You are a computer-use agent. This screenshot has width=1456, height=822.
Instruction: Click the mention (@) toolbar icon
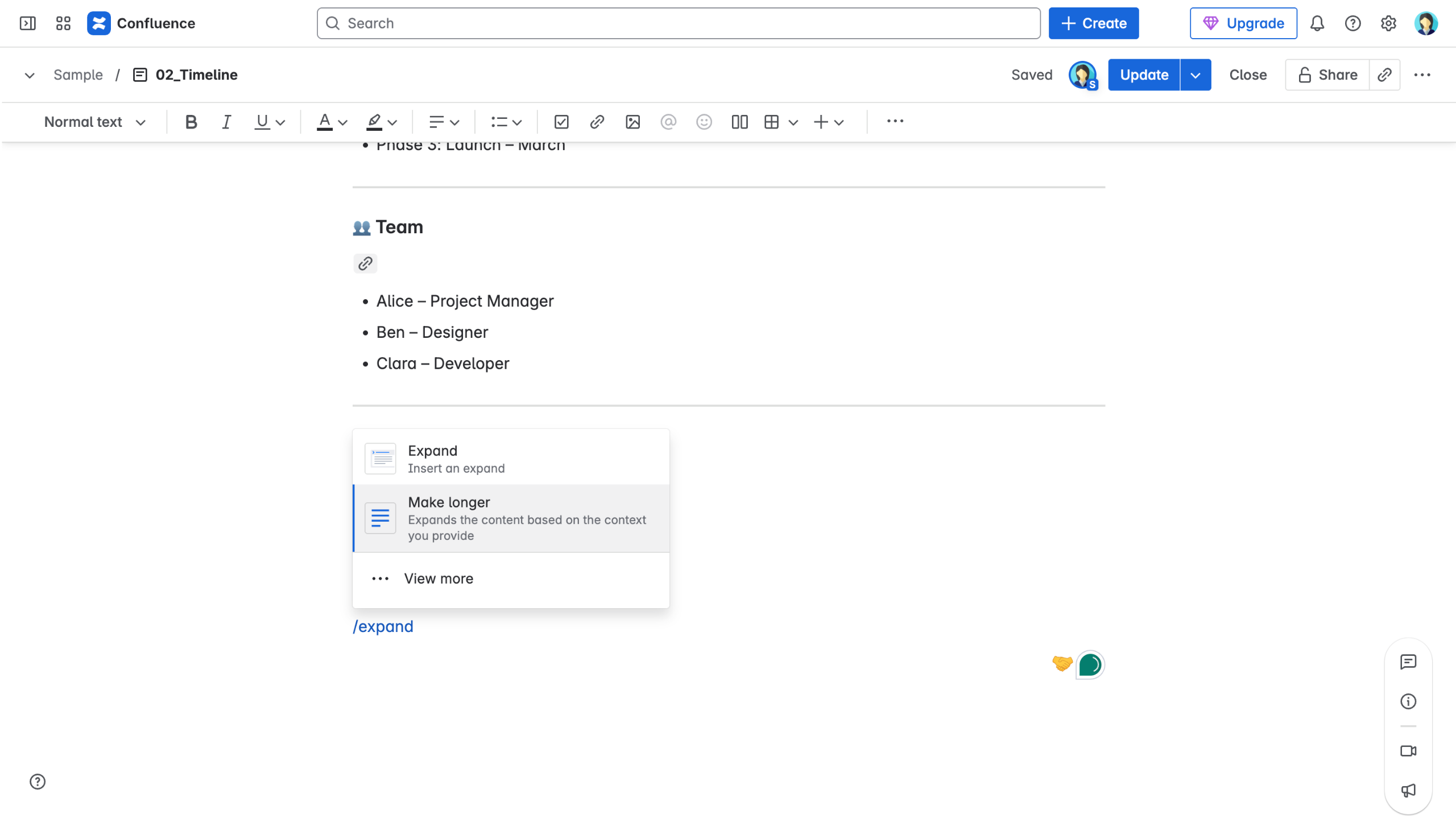point(668,122)
